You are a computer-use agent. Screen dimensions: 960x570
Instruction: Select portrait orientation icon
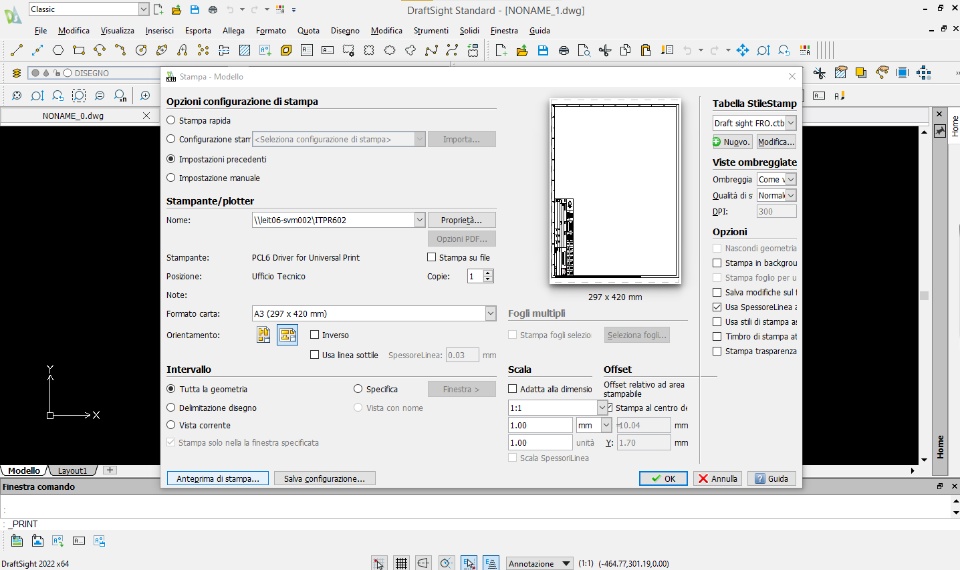click(263, 334)
